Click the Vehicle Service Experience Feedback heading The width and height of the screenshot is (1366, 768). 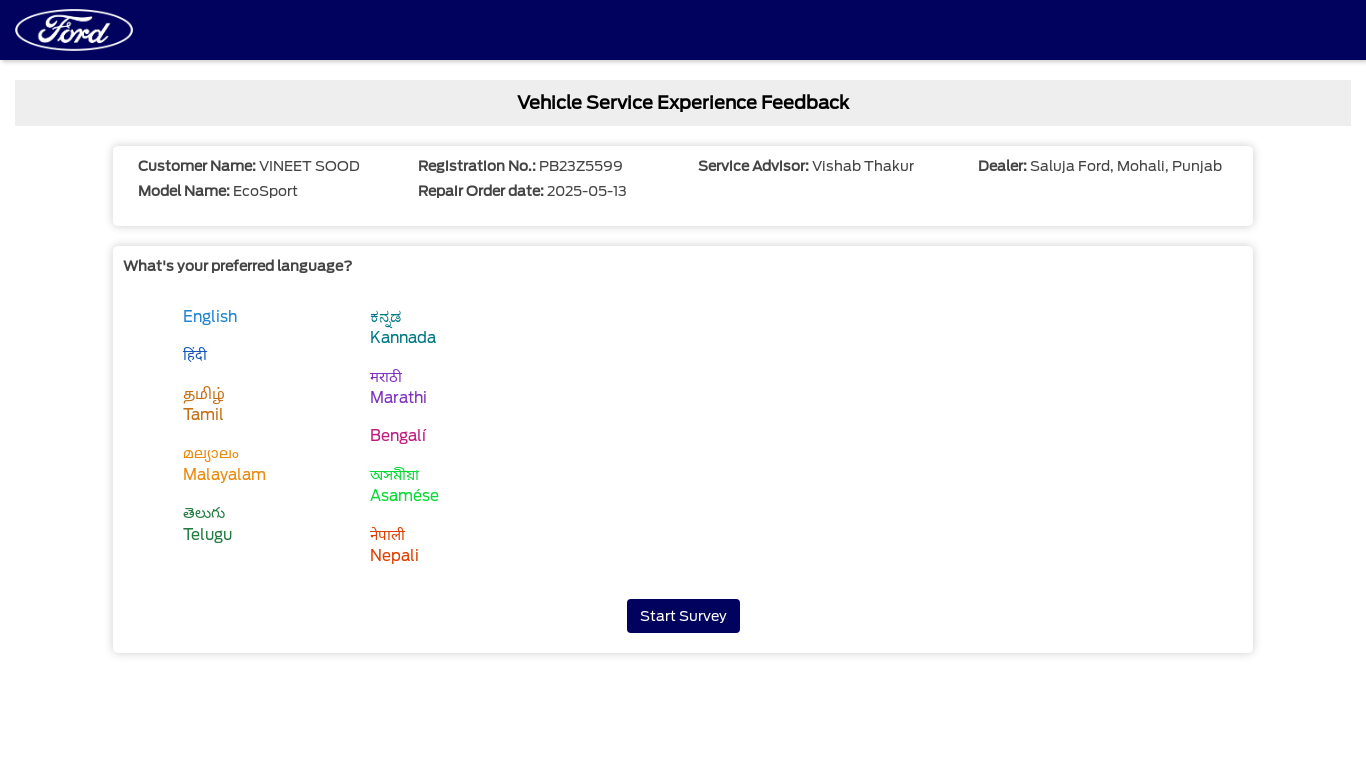(683, 102)
